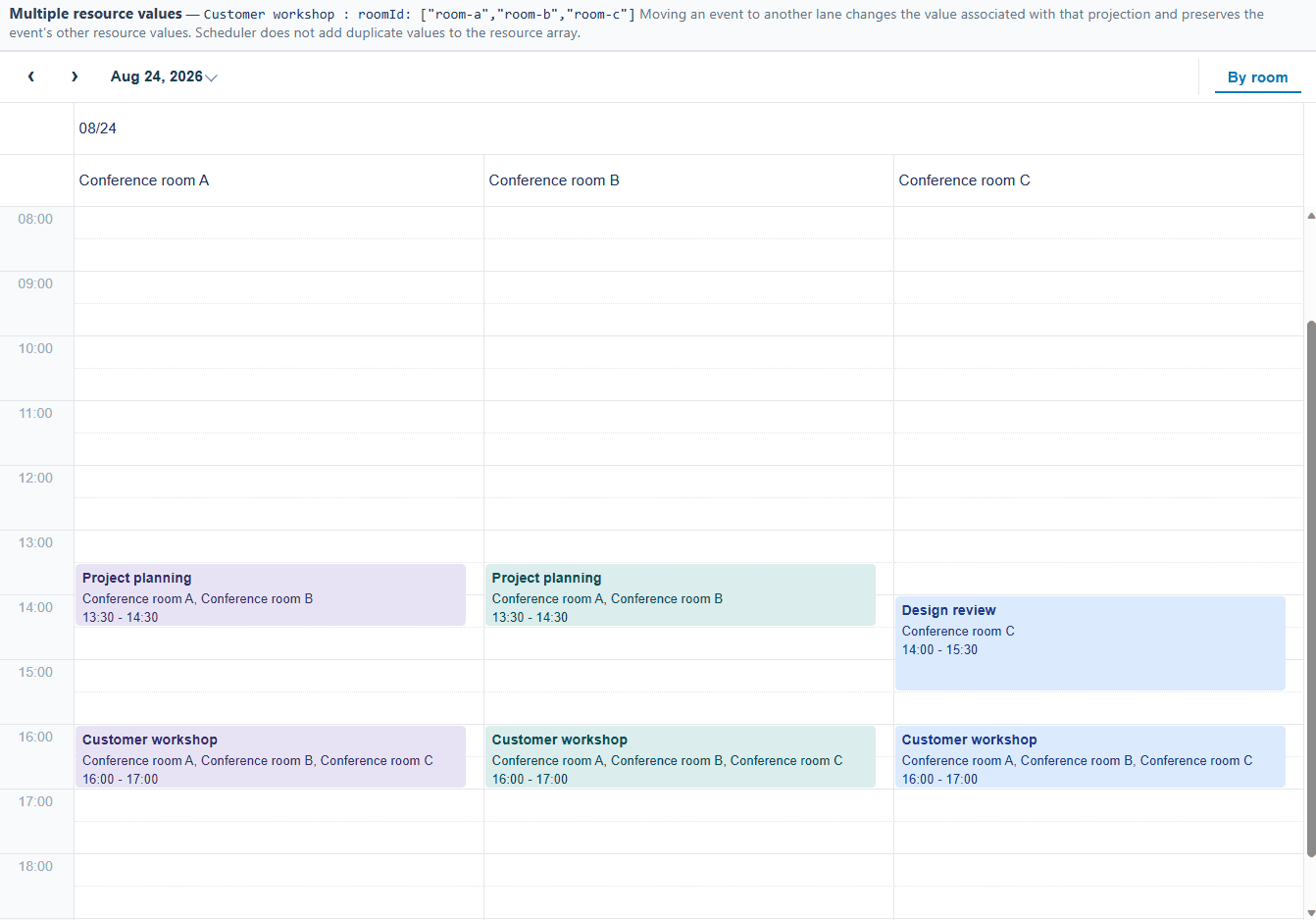The image size is (1316, 920).
Task: Click scrollbar down arrow
Action: pos(1311,912)
